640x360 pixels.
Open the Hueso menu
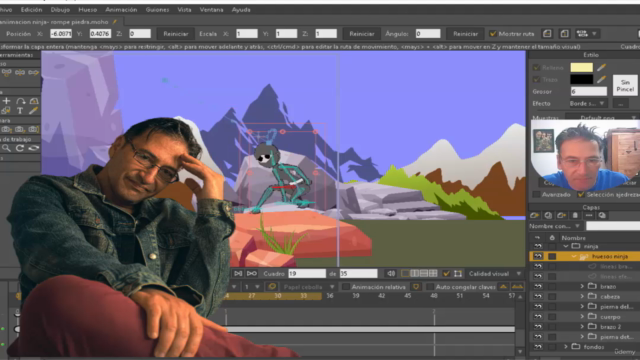[x=87, y=9]
